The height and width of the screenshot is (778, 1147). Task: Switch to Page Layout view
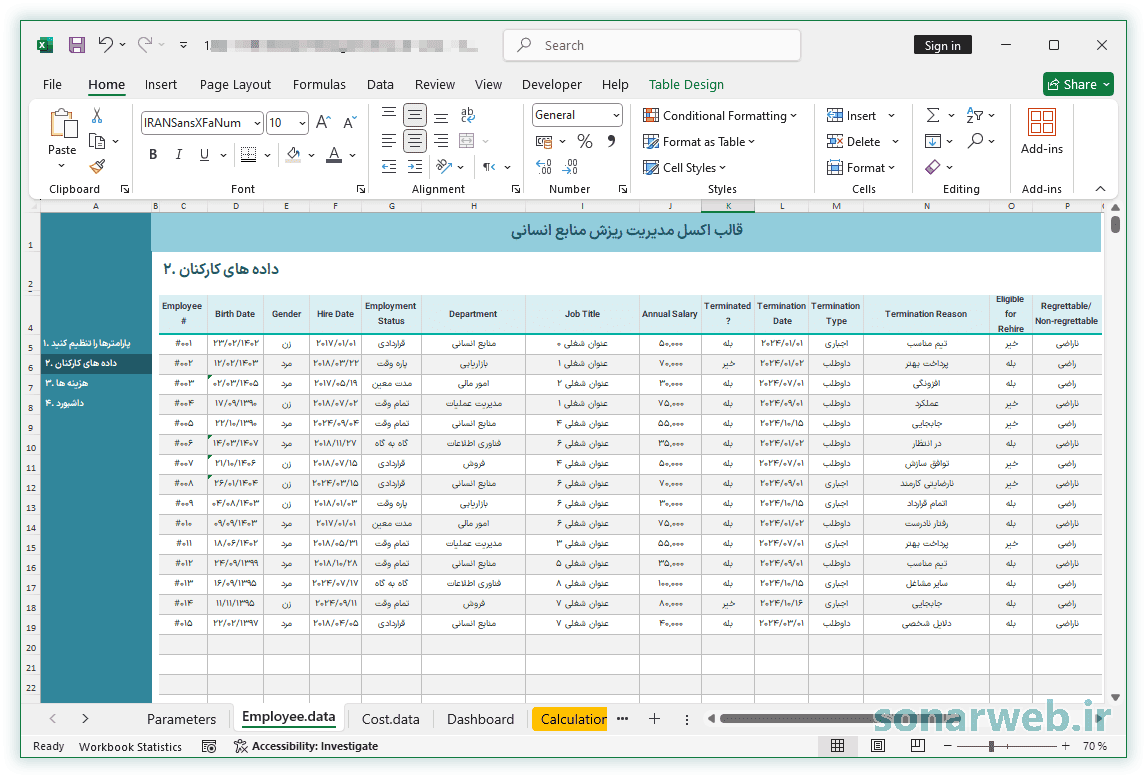(x=878, y=746)
